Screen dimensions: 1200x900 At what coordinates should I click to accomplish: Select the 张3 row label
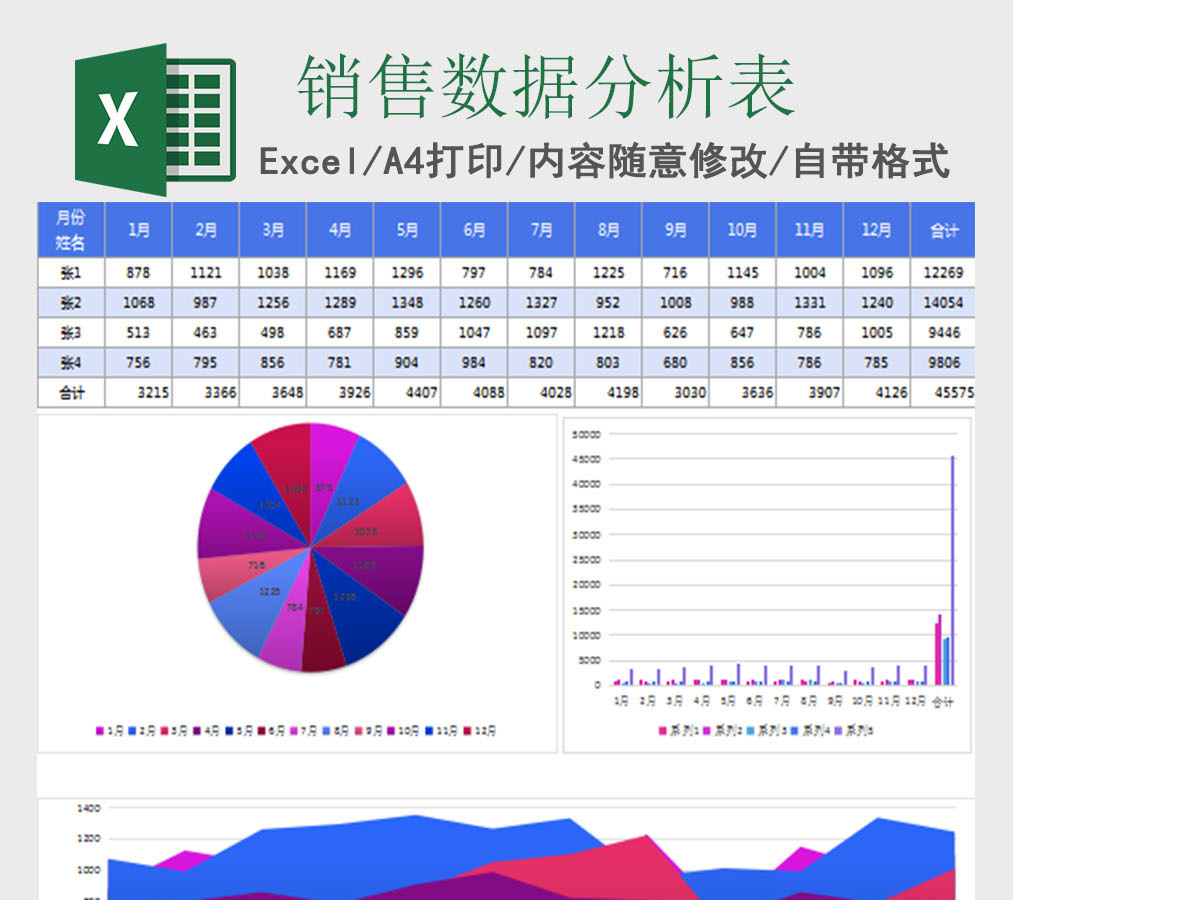coord(70,333)
